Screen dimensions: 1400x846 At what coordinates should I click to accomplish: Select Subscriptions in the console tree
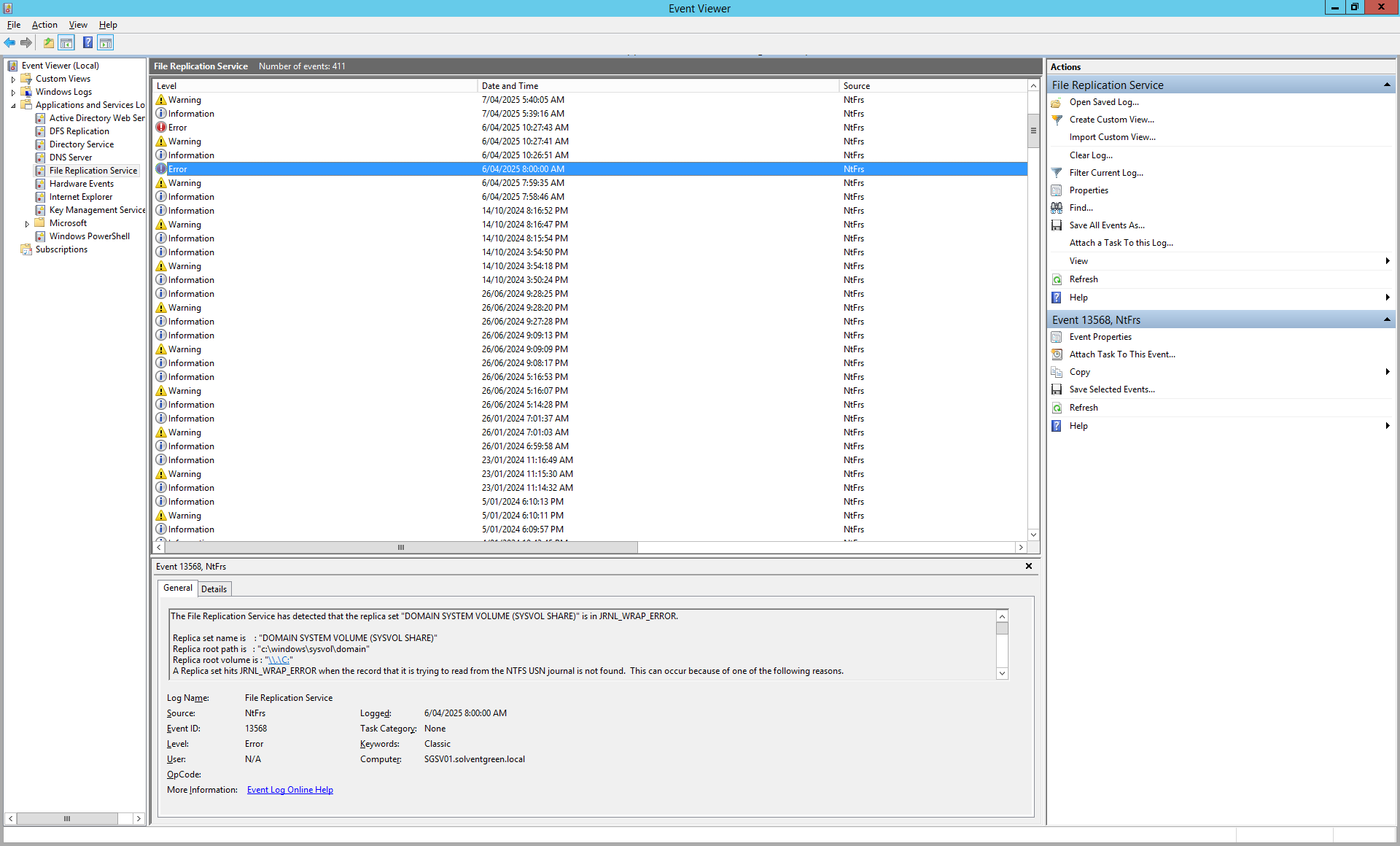click(x=61, y=249)
